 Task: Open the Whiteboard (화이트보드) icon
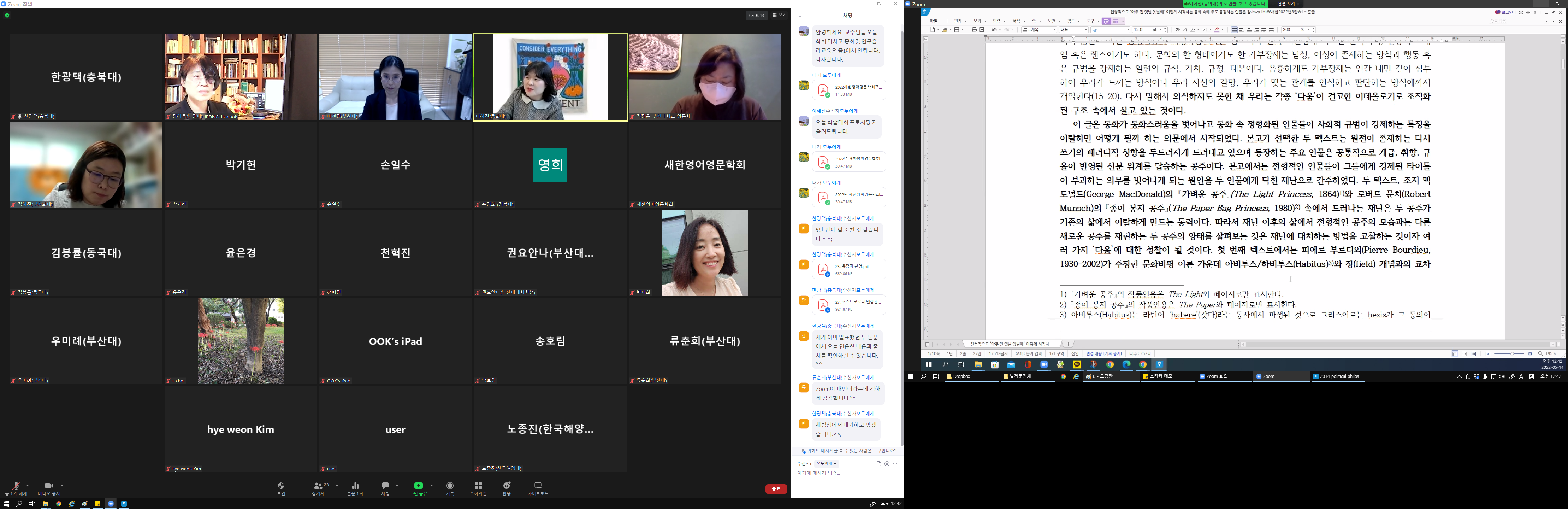coord(538,486)
